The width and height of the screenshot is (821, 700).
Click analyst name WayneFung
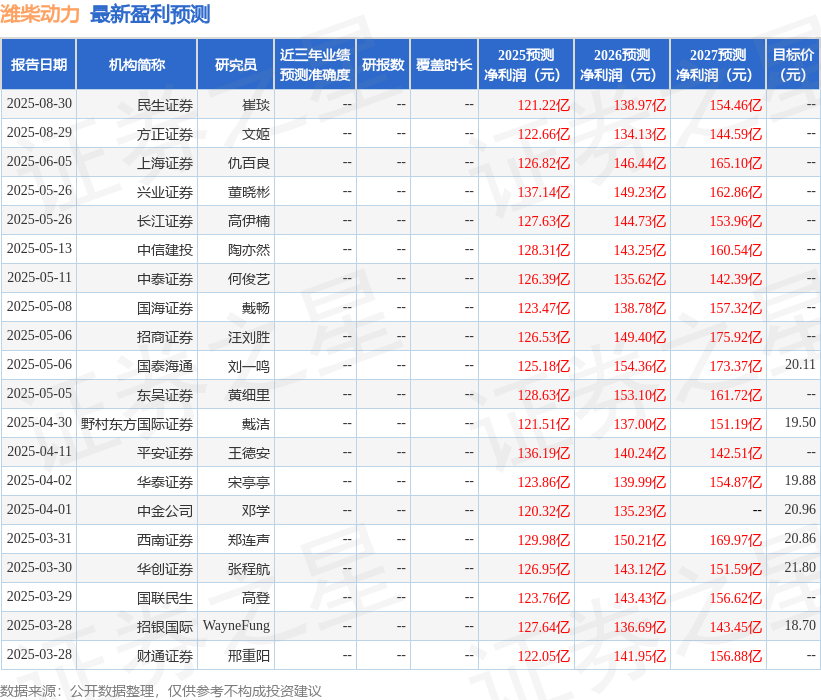point(236,626)
